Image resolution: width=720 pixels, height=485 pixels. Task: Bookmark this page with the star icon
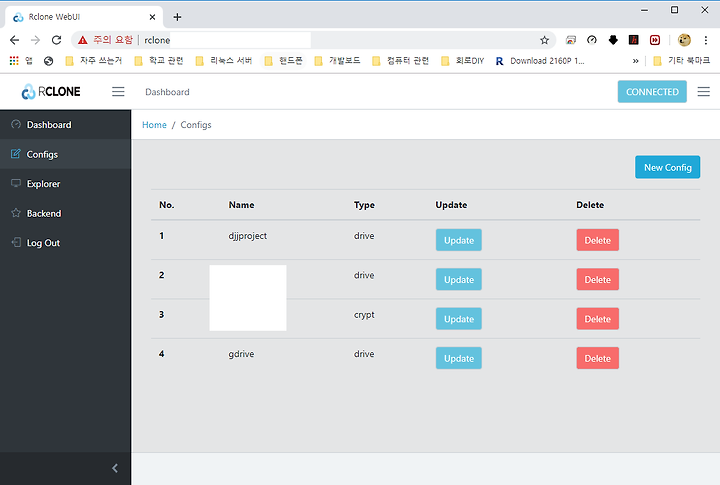(545, 40)
